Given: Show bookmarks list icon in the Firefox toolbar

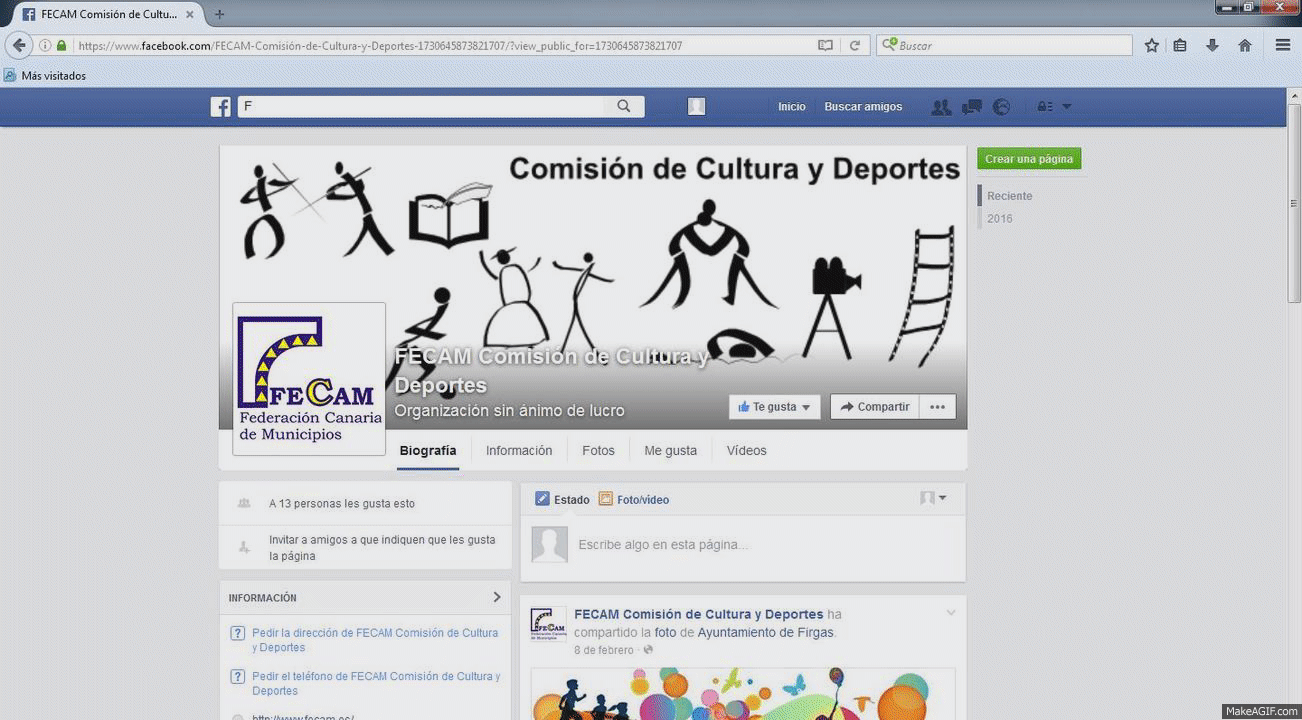Looking at the screenshot, I should tap(1180, 45).
